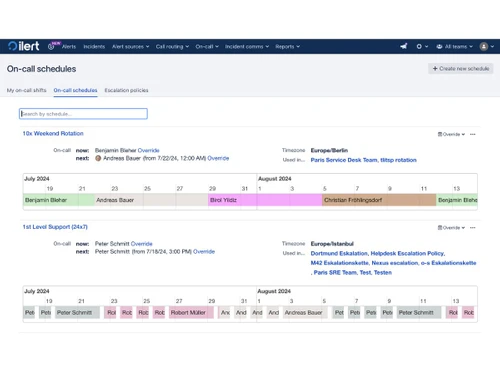The height and width of the screenshot is (375, 500).
Task: Click Andreas Bauer's avatar icon
Action: coord(98,158)
